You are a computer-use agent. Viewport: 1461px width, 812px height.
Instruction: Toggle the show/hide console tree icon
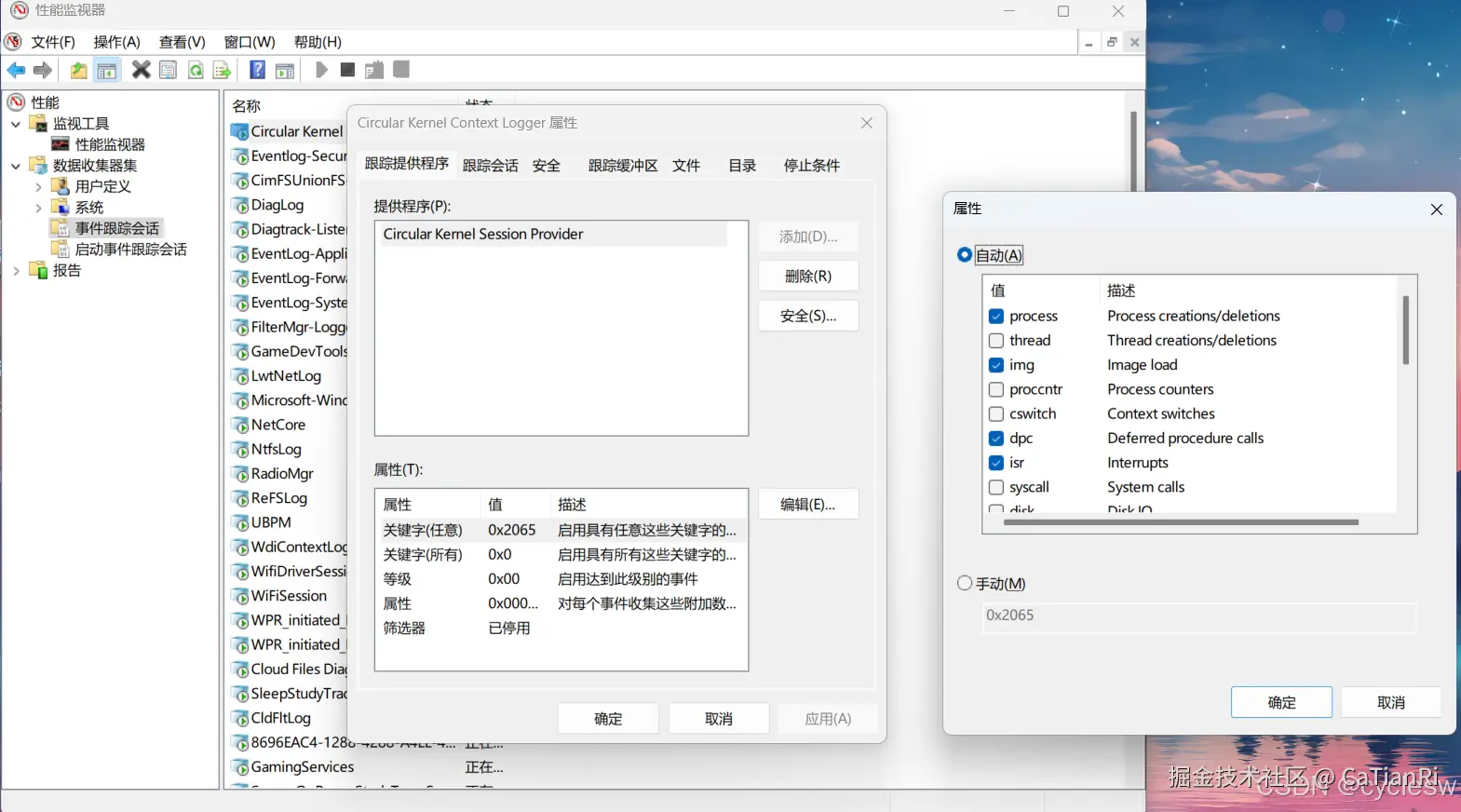[107, 70]
